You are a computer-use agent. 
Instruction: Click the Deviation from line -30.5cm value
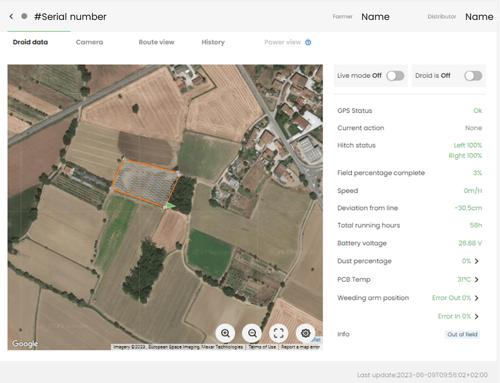tap(468, 208)
